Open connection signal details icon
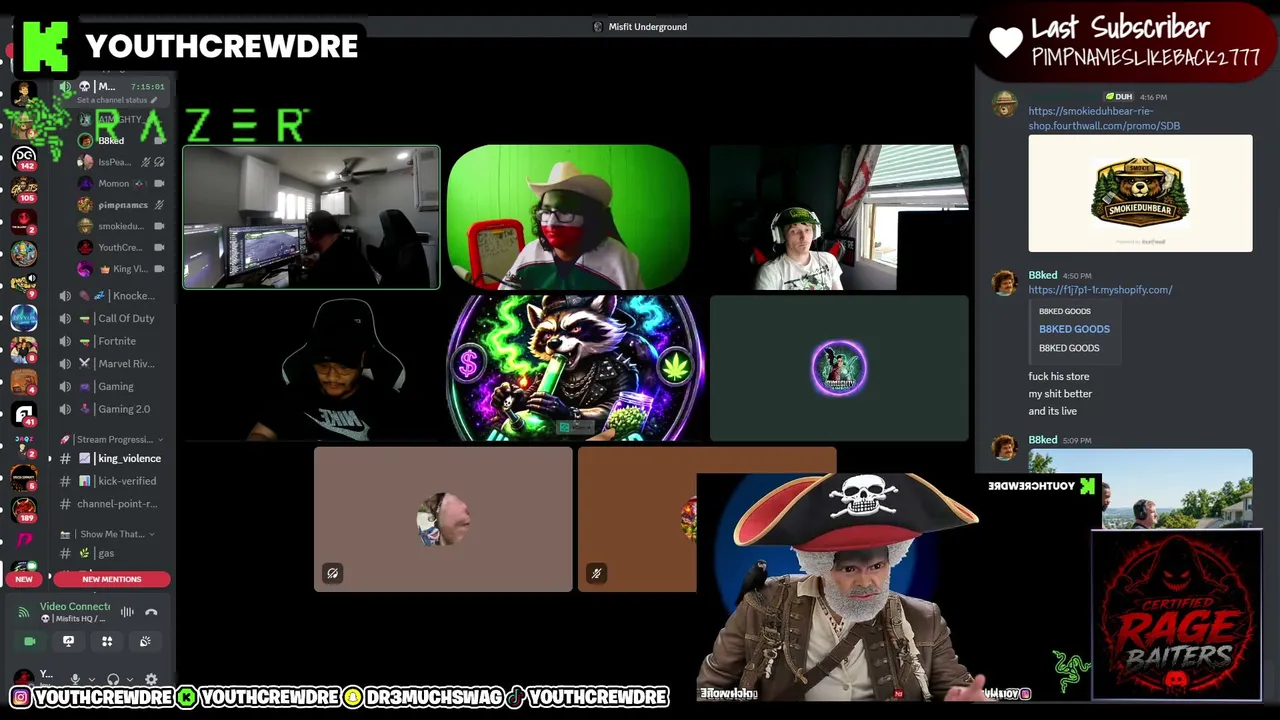1280x720 pixels. click(24, 612)
